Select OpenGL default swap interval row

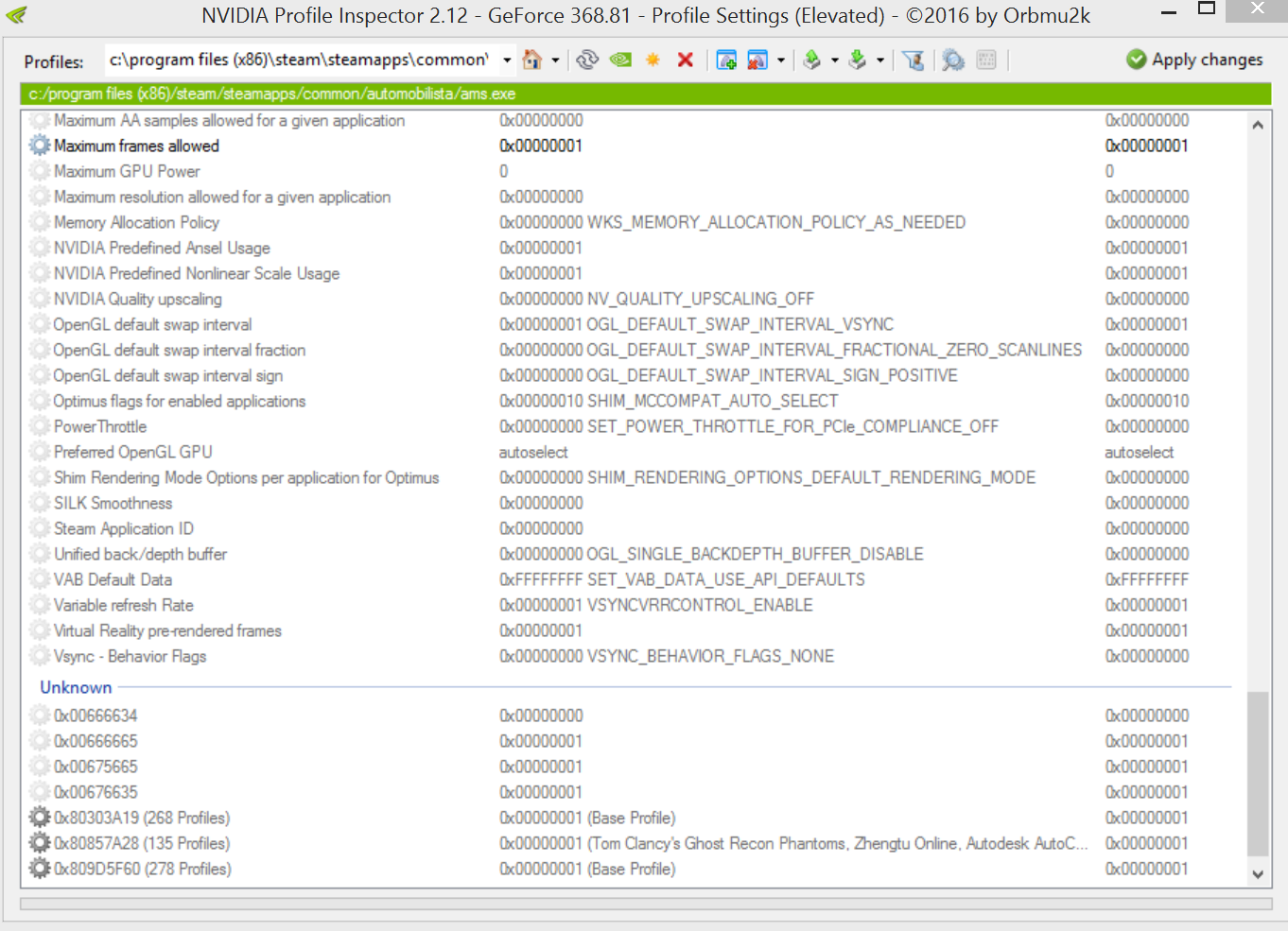(x=633, y=324)
